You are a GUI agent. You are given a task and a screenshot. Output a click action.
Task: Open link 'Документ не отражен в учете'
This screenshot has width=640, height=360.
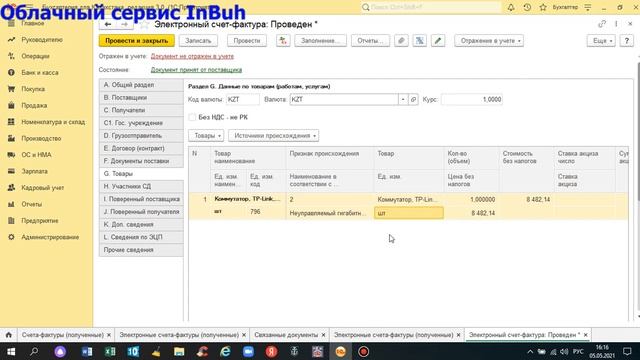pos(192,56)
